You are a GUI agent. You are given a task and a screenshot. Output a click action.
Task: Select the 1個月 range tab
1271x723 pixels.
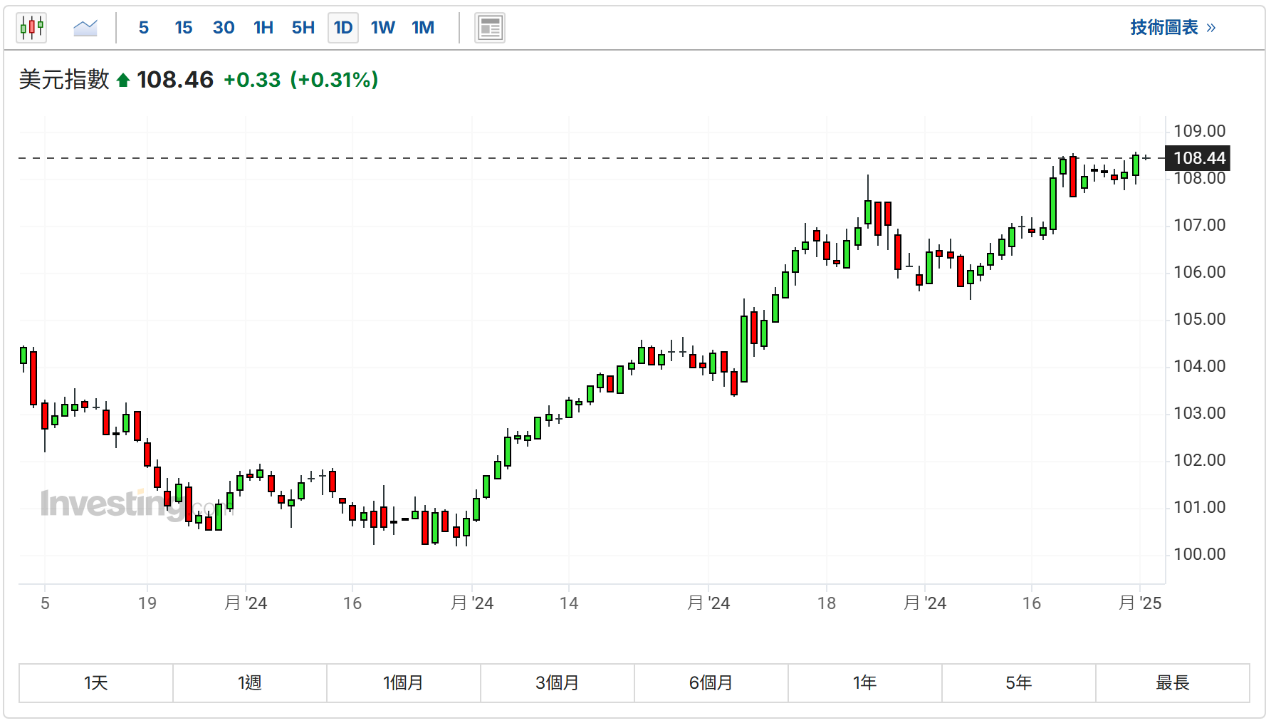403,683
